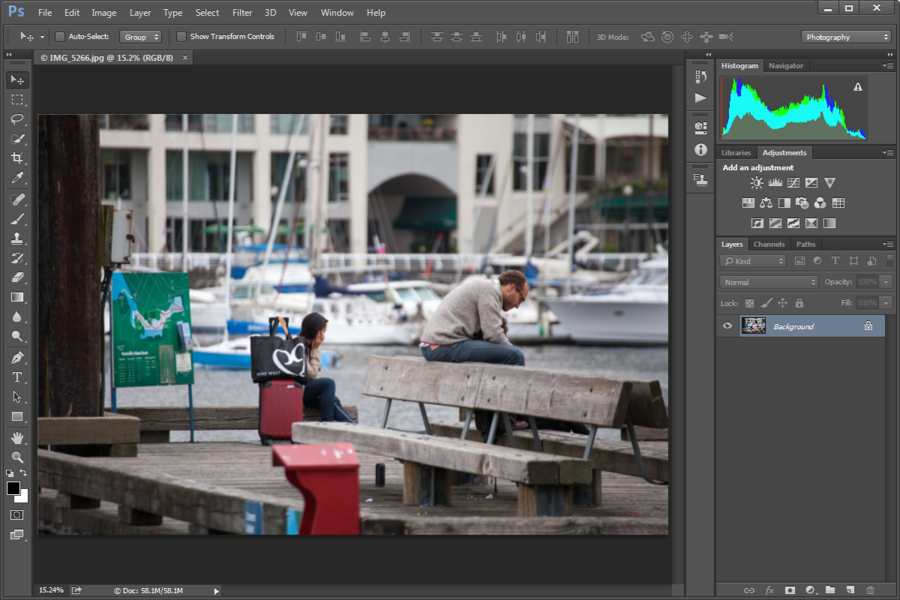Select the Horizontal Type tool

[17, 377]
